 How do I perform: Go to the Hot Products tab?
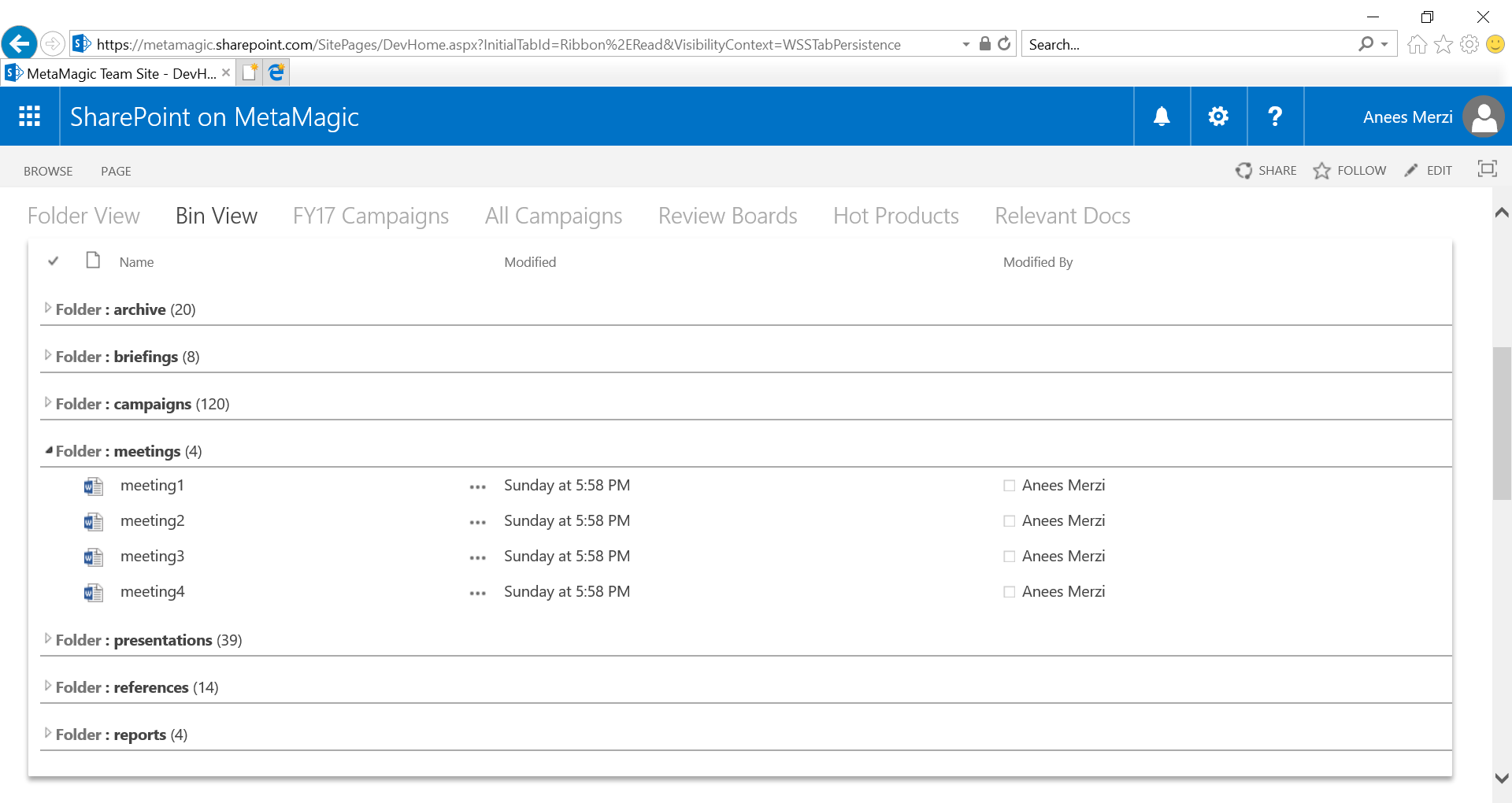[x=896, y=216]
